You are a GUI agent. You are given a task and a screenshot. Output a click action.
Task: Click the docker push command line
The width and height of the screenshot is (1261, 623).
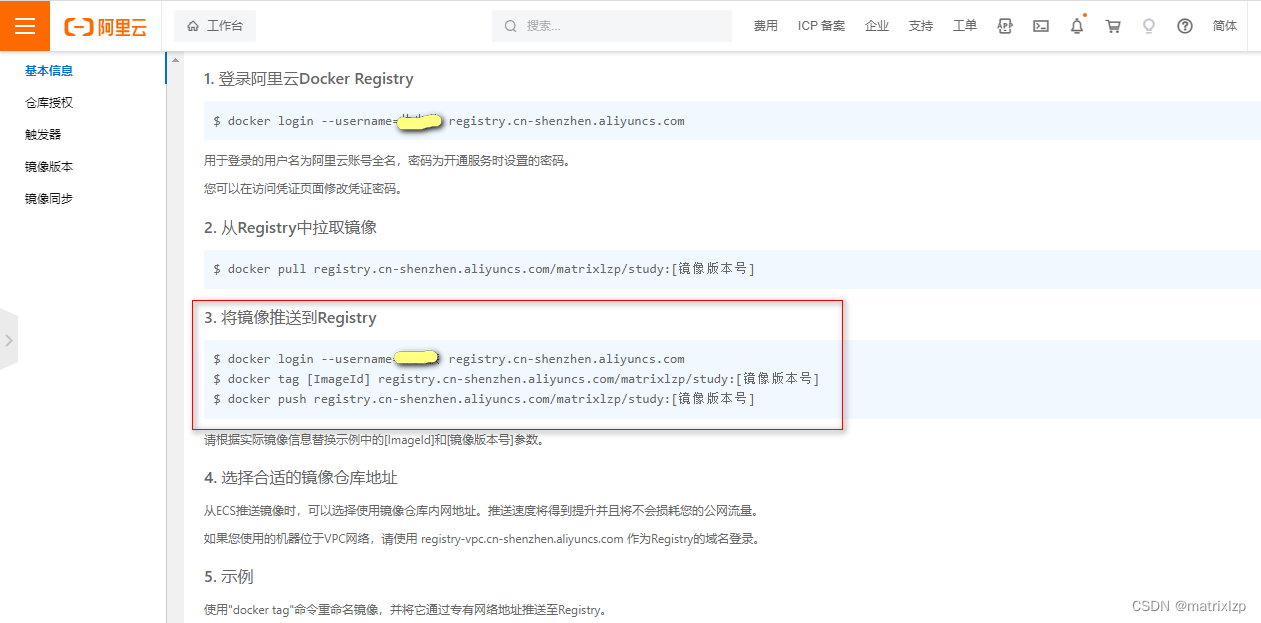[484, 399]
